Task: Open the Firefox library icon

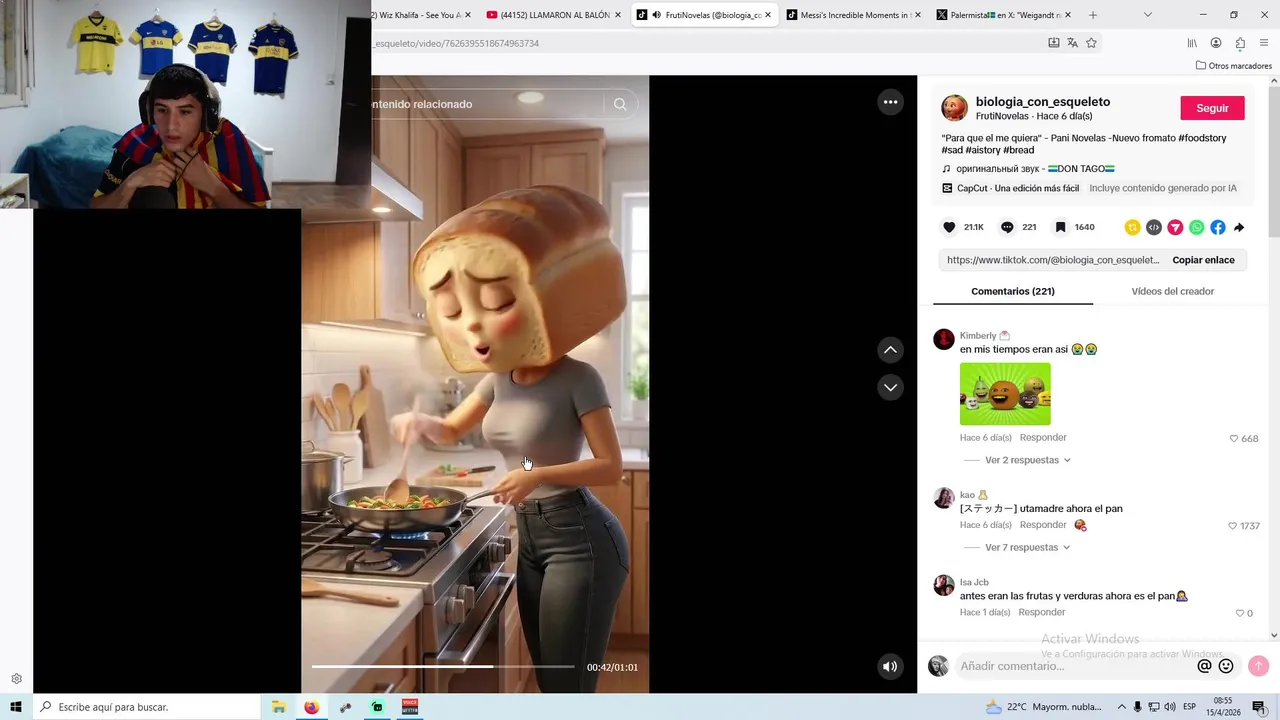Action: pyautogui.click(x=1192, y=43)
